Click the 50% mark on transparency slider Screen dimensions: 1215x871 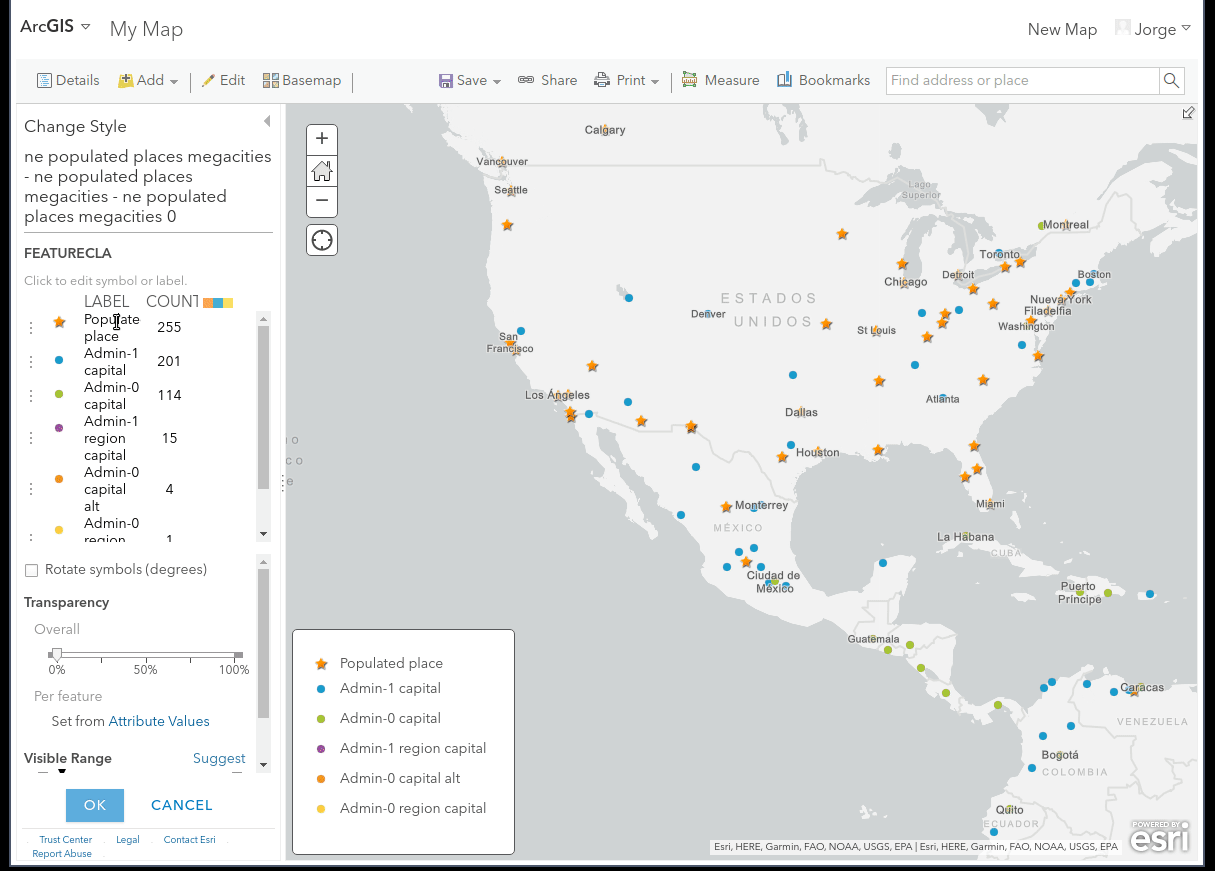tap(146, 670)
